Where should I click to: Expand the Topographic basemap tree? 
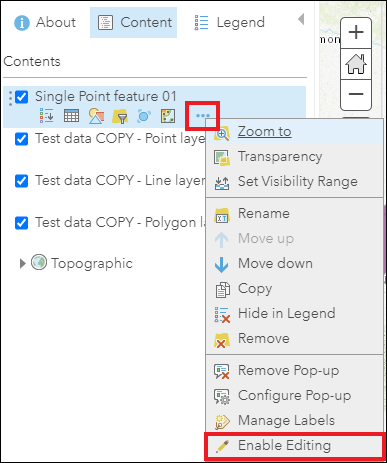(22, 263)
